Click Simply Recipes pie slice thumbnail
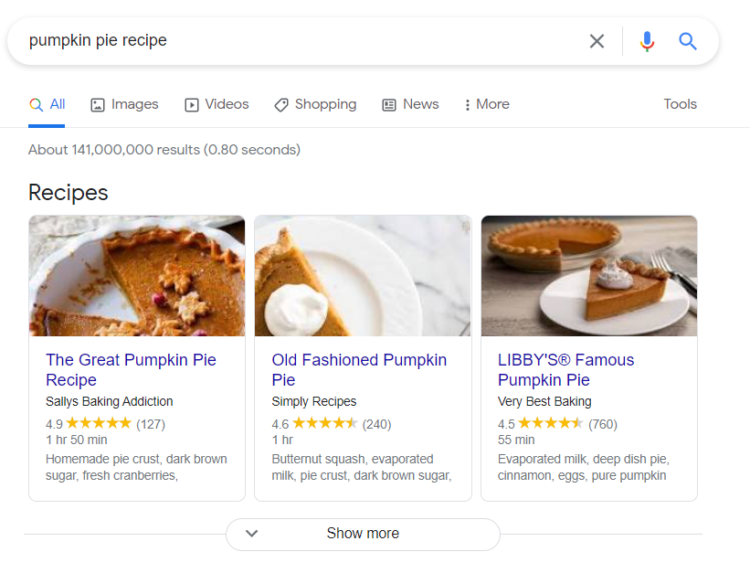This screenshot has height=573, width=750. 363,276
